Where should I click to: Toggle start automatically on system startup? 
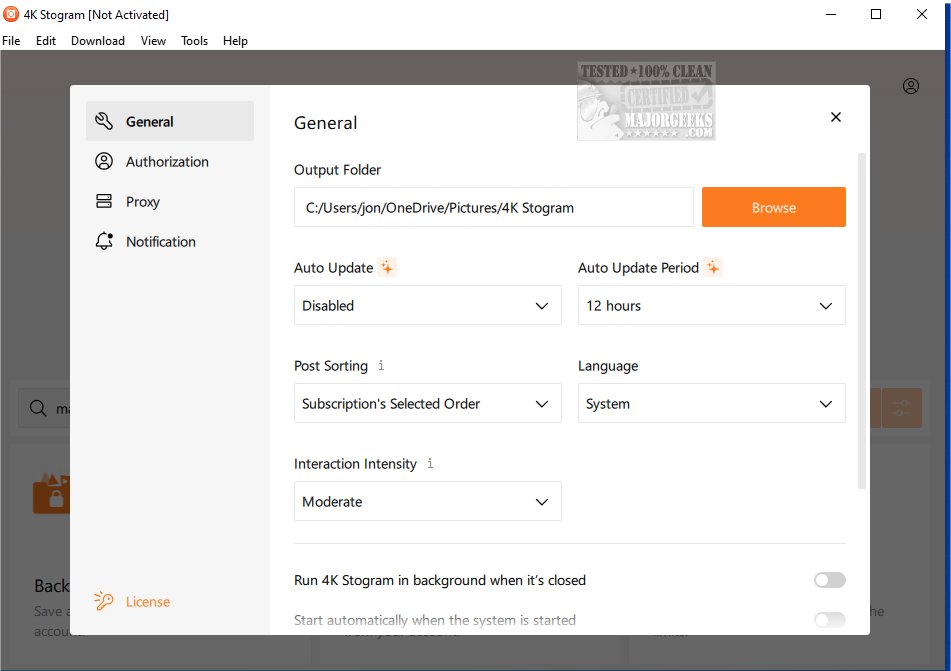click(x=829, y=620)
